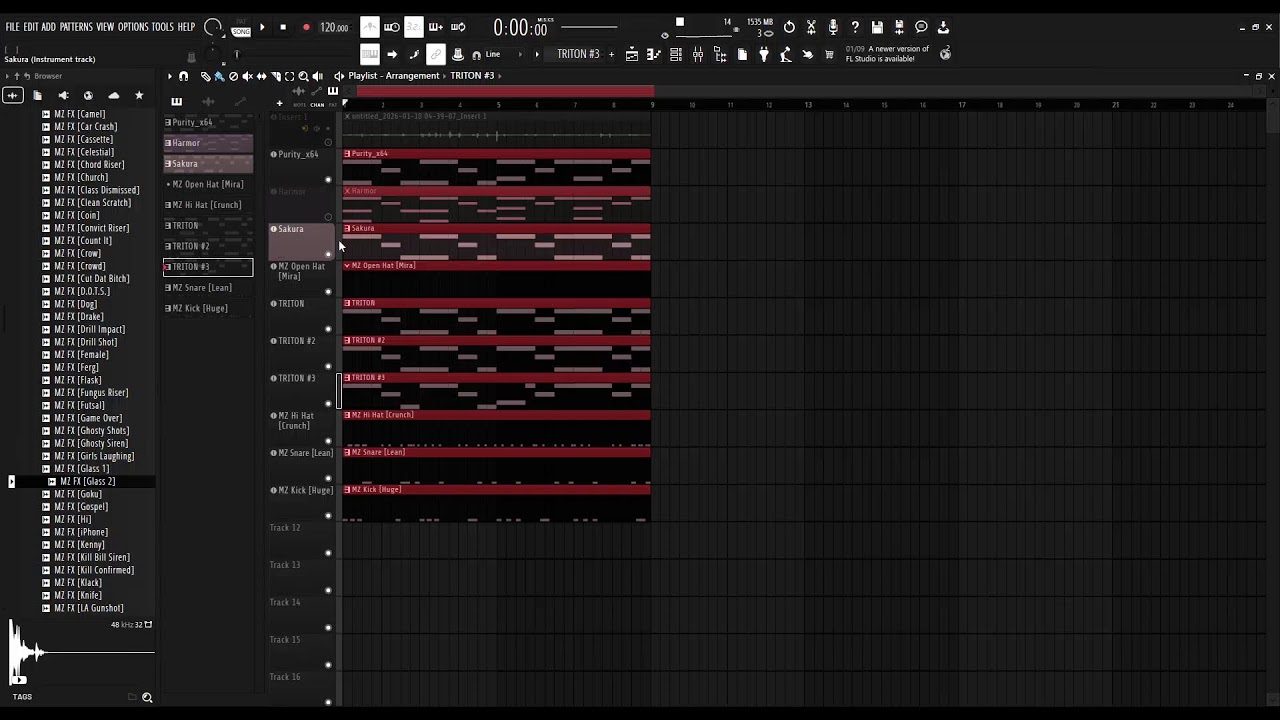Pick the TRITON #2 pattern in the picker
Screen dimensions: 1280x720
pos(208,246)
